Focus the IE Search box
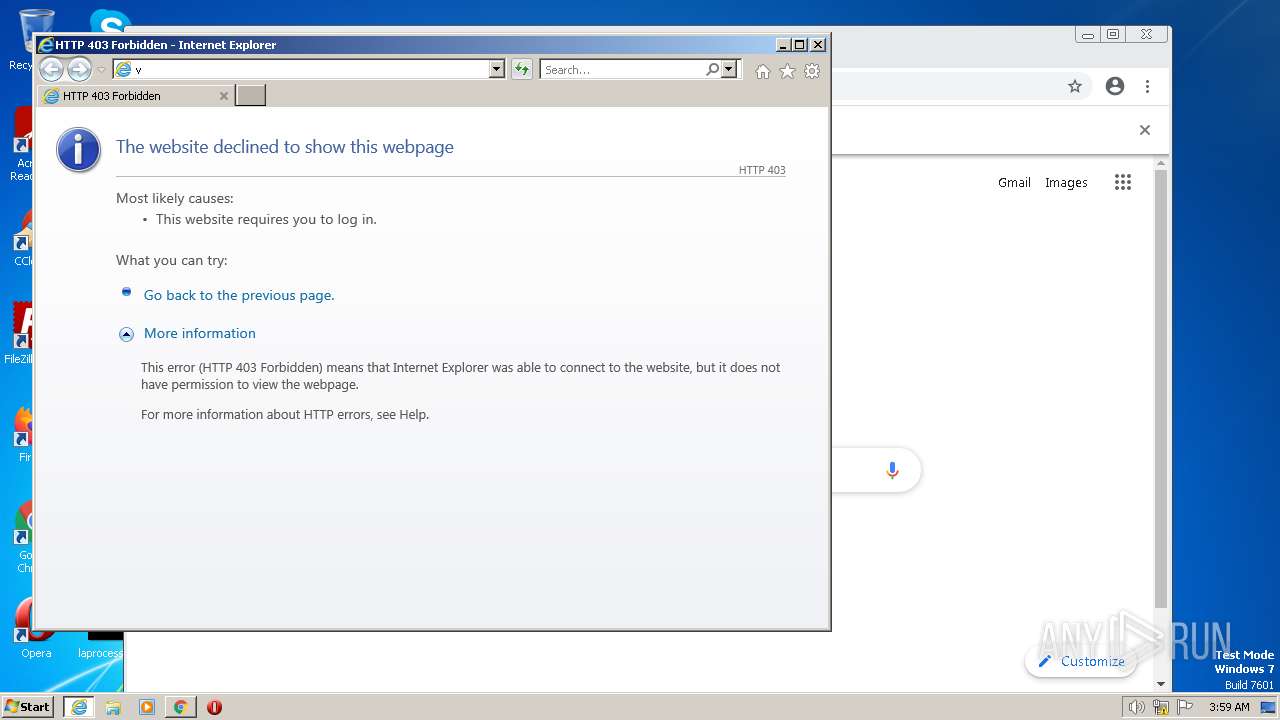This screenshot has height=720, width=1280. (x=622, y=70)
